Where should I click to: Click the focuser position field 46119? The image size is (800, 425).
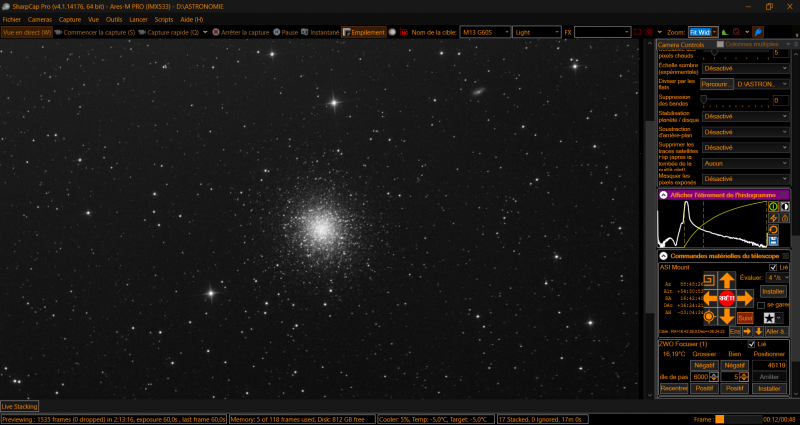[770, 365]
